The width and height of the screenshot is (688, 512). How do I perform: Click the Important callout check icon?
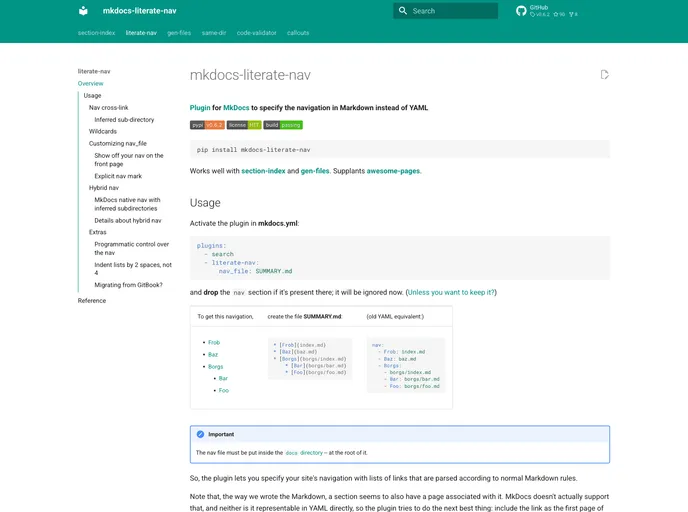click(x=201, y=434)
